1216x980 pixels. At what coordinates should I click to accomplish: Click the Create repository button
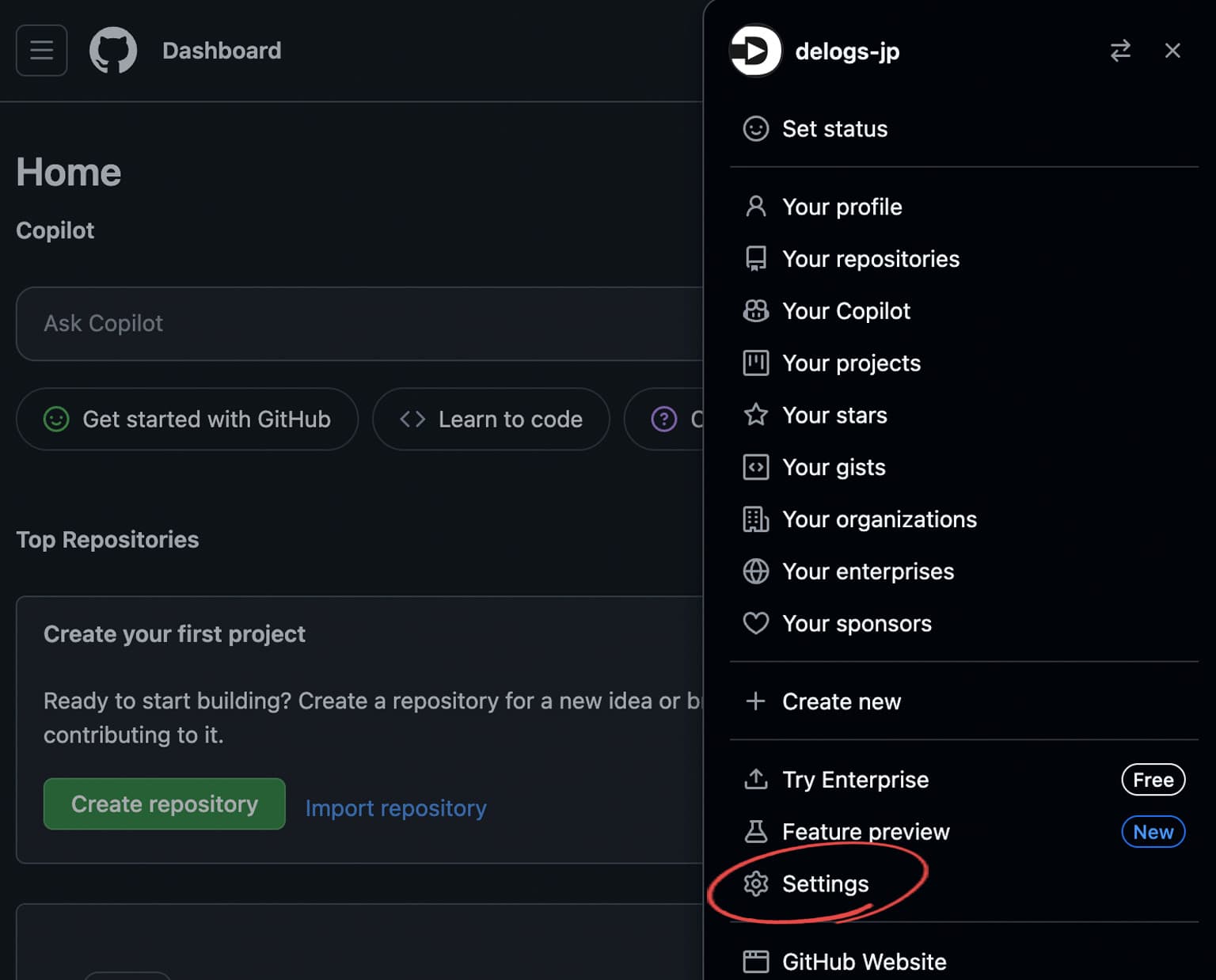(165, 803)
